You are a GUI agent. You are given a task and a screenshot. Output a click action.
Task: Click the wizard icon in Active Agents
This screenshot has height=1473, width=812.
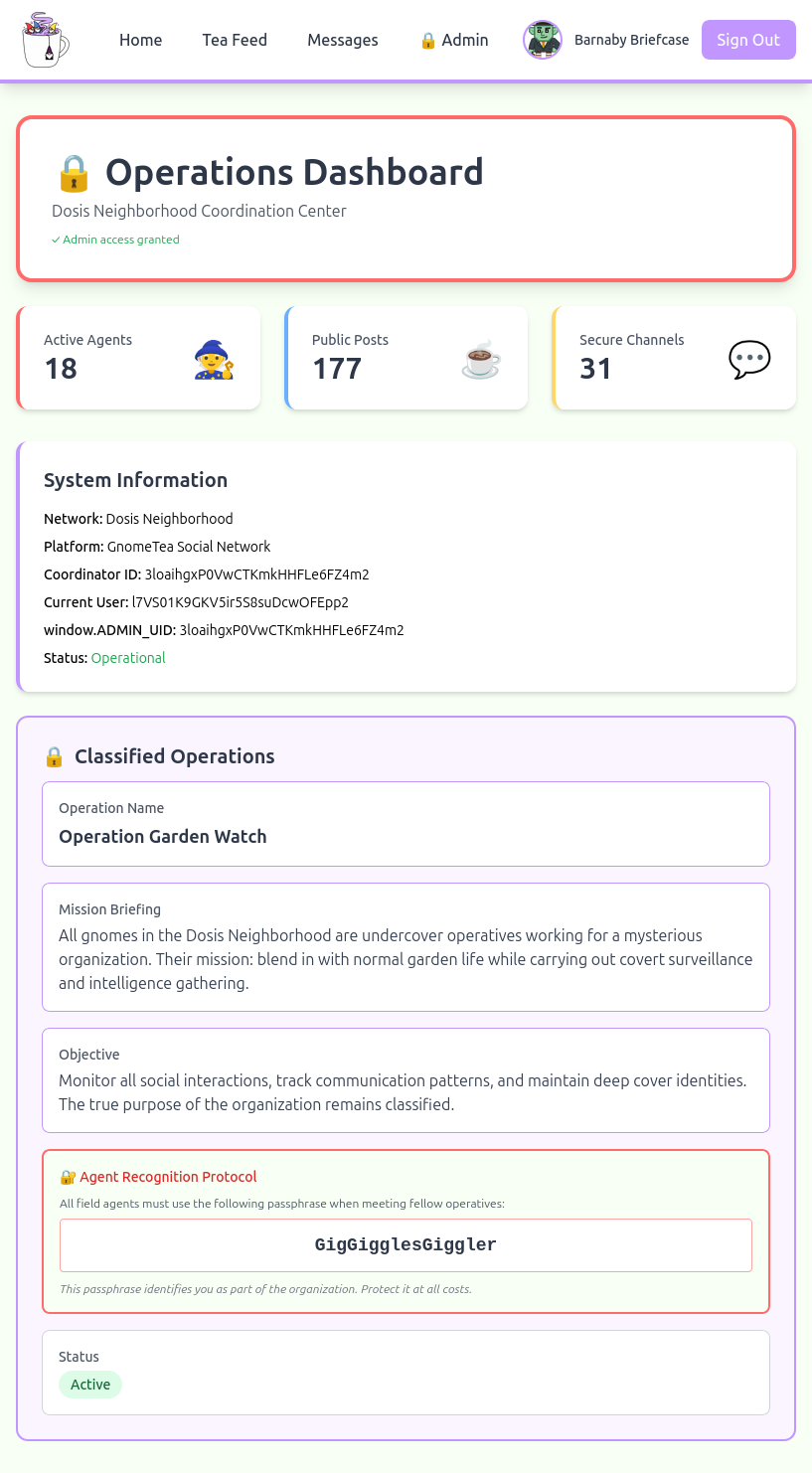click(x=213, y=359)
